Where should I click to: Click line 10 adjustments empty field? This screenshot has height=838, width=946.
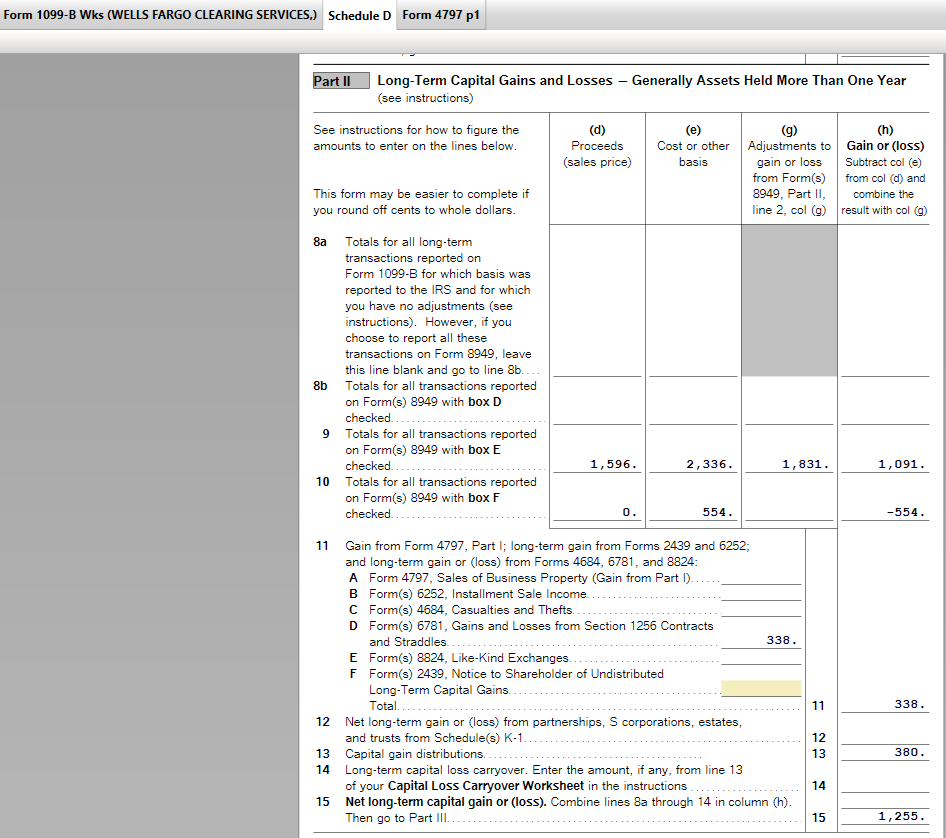coord(789,512)
